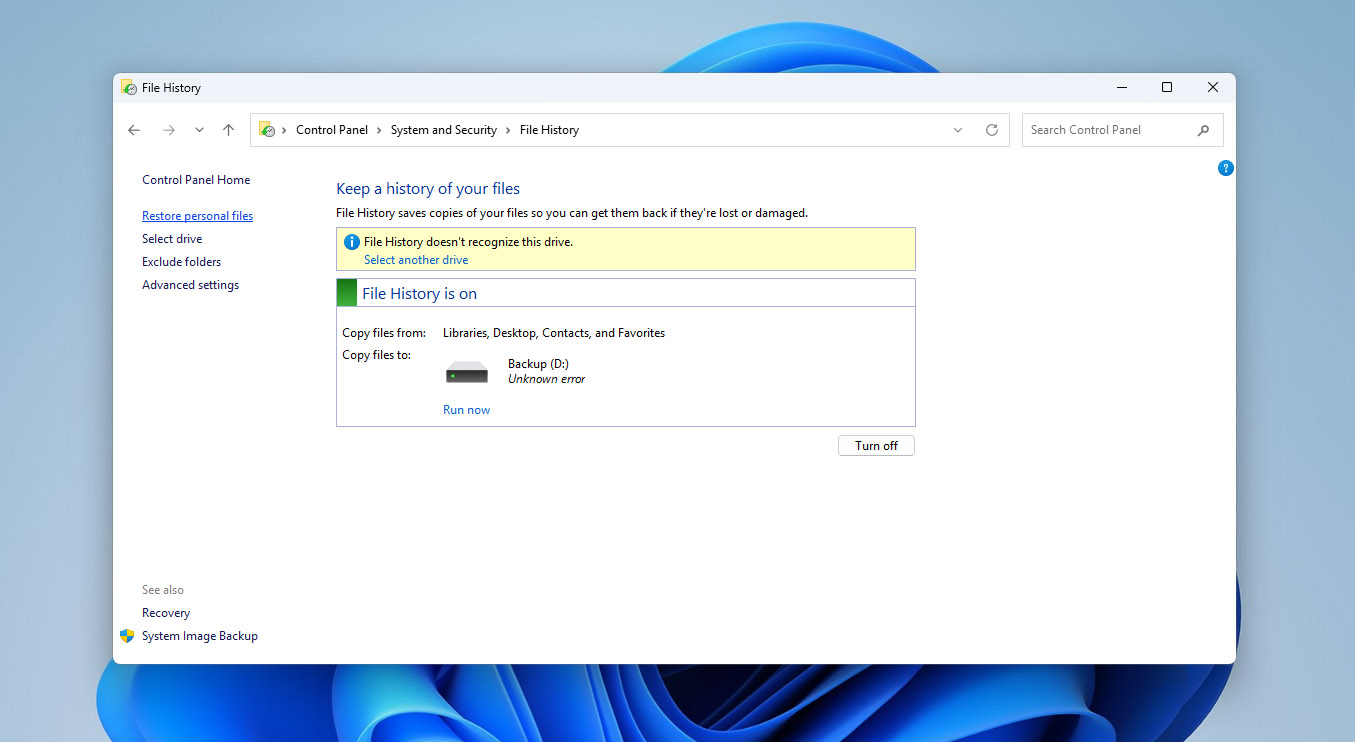The height and width of the screenshot is (742, 1355).
Task: Open System Image Backup via its shield icon
Action: pyautogui.click(x=127, y=635)
